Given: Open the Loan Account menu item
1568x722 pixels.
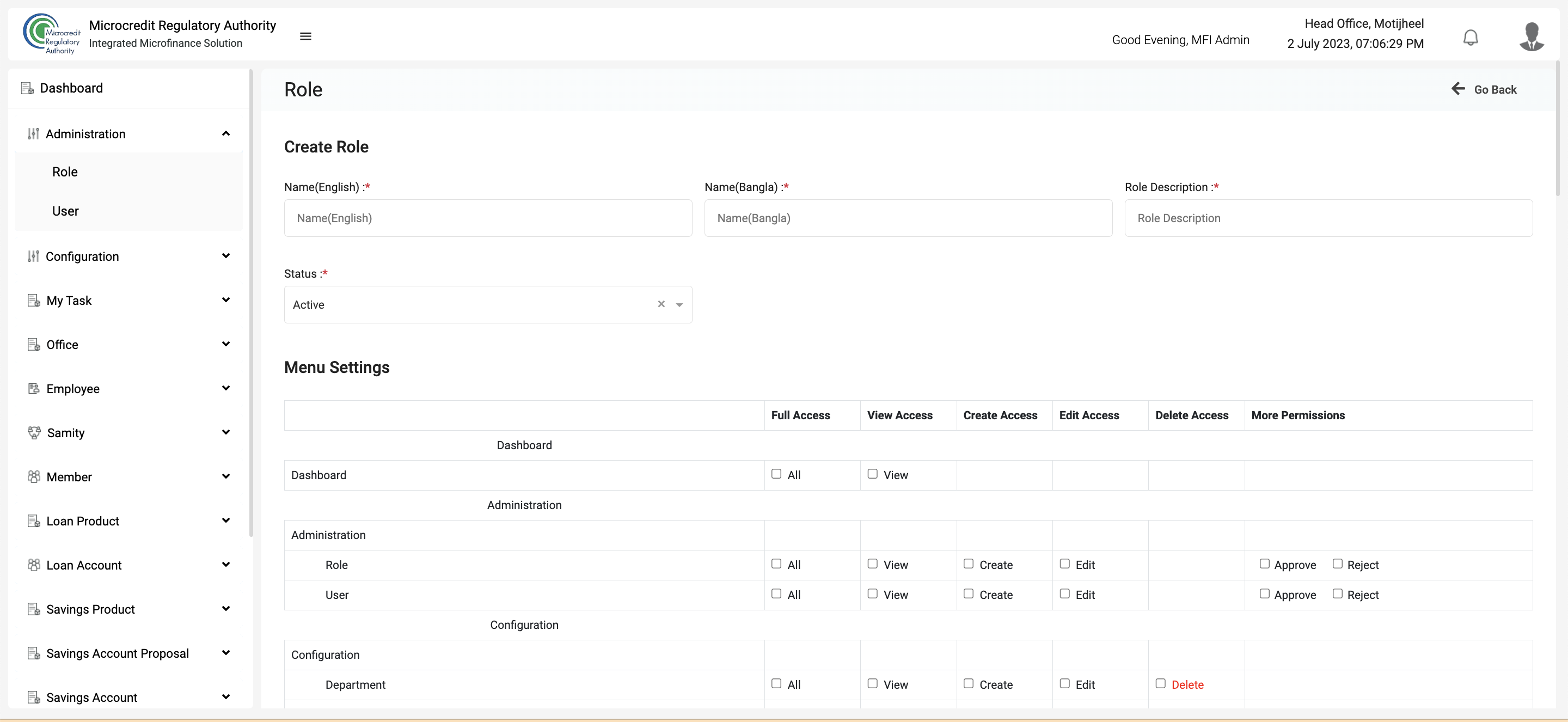Looking at the screenshot, I should (128, 565).
